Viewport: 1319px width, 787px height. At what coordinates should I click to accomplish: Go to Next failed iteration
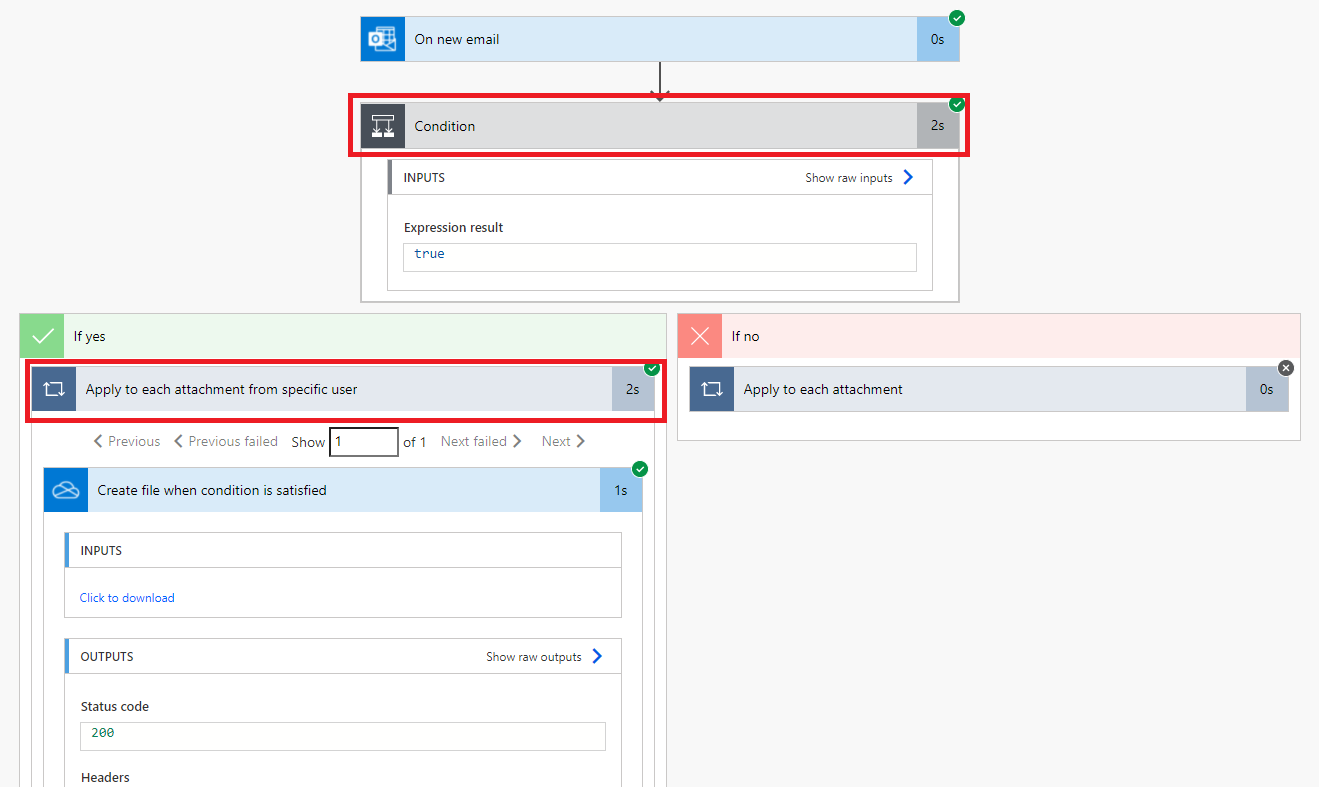[481, 441]
